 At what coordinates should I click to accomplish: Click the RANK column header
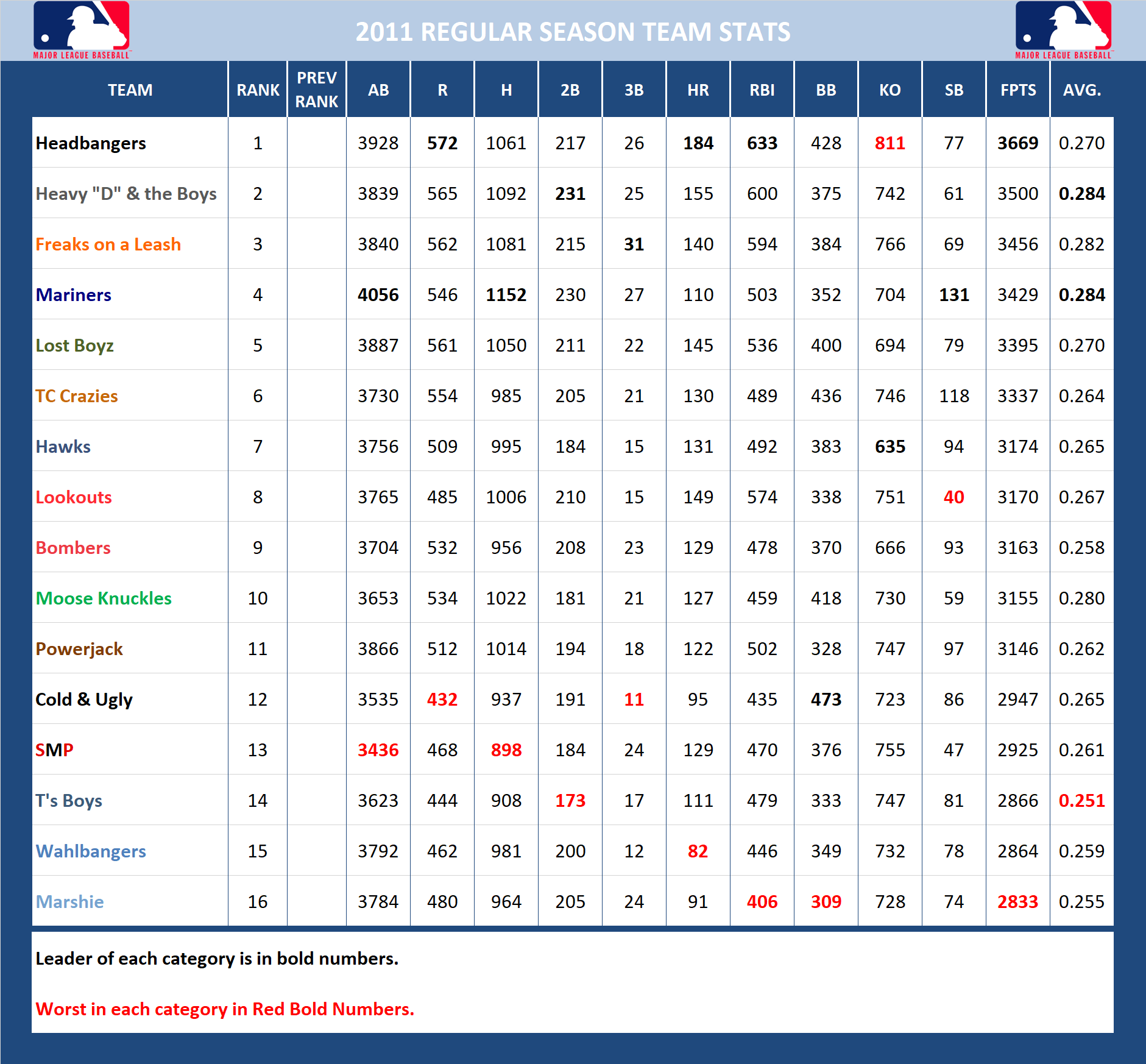point(257,90)
